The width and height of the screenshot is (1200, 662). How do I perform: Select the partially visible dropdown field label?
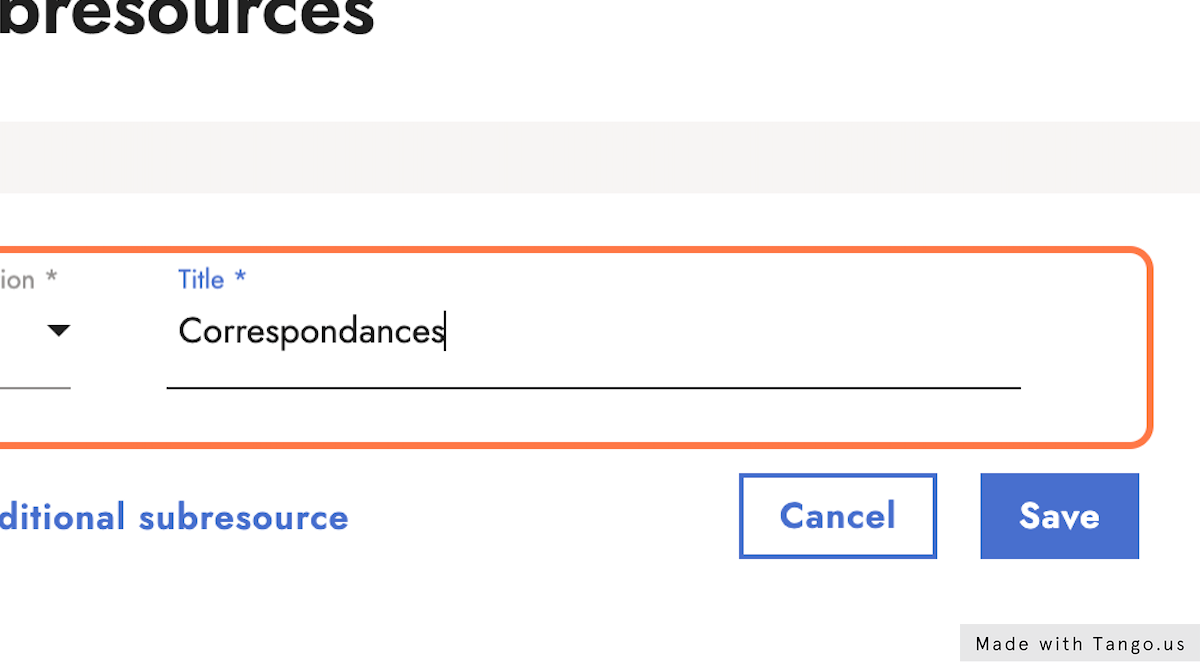click(18, 280)
